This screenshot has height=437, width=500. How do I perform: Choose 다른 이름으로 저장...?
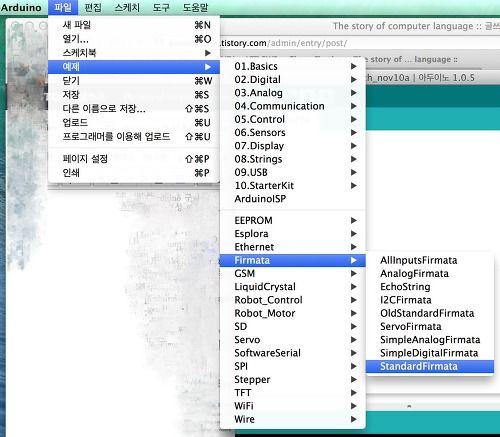tap(134, 109)
